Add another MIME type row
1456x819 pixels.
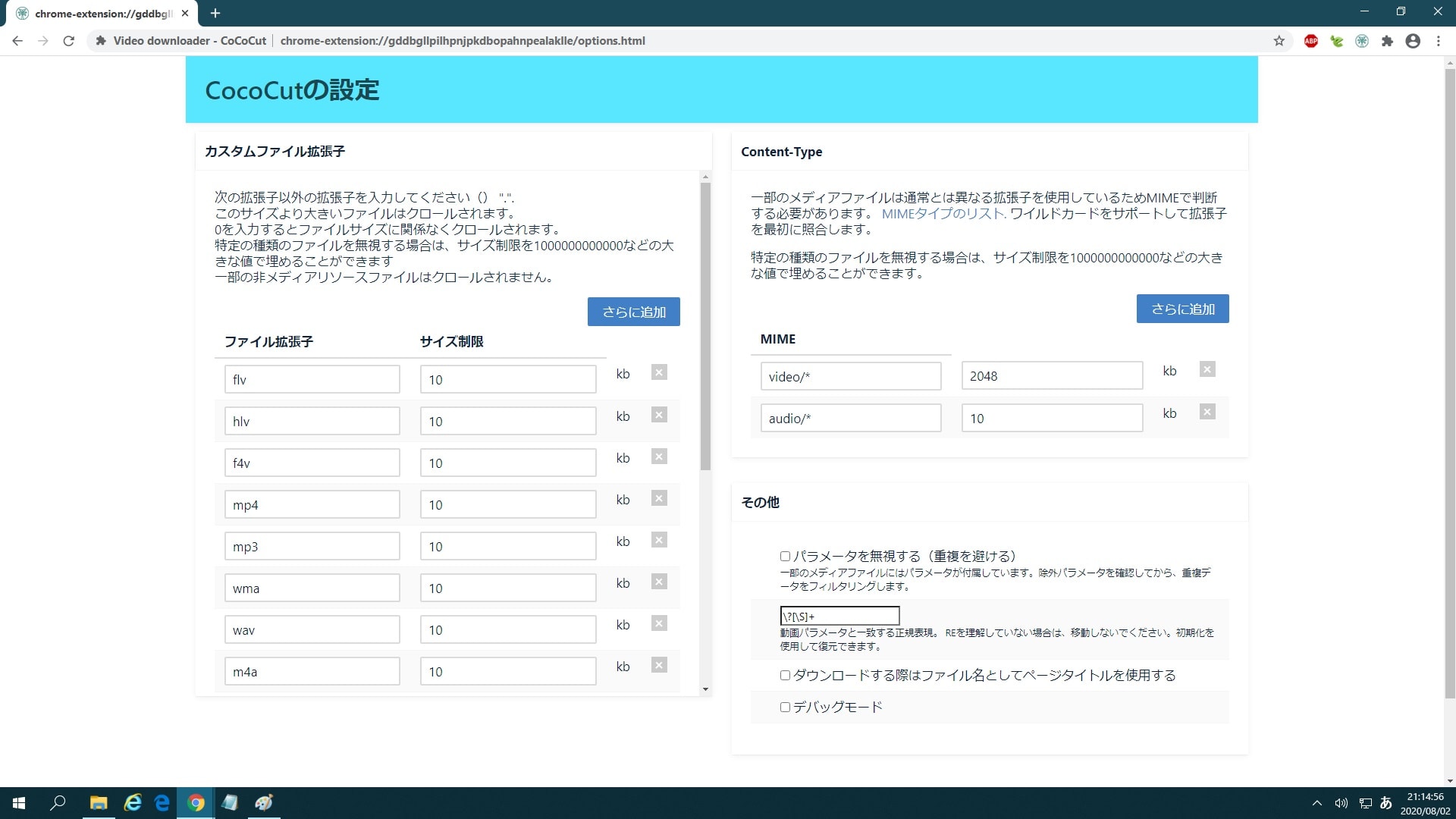point(1182,309)
